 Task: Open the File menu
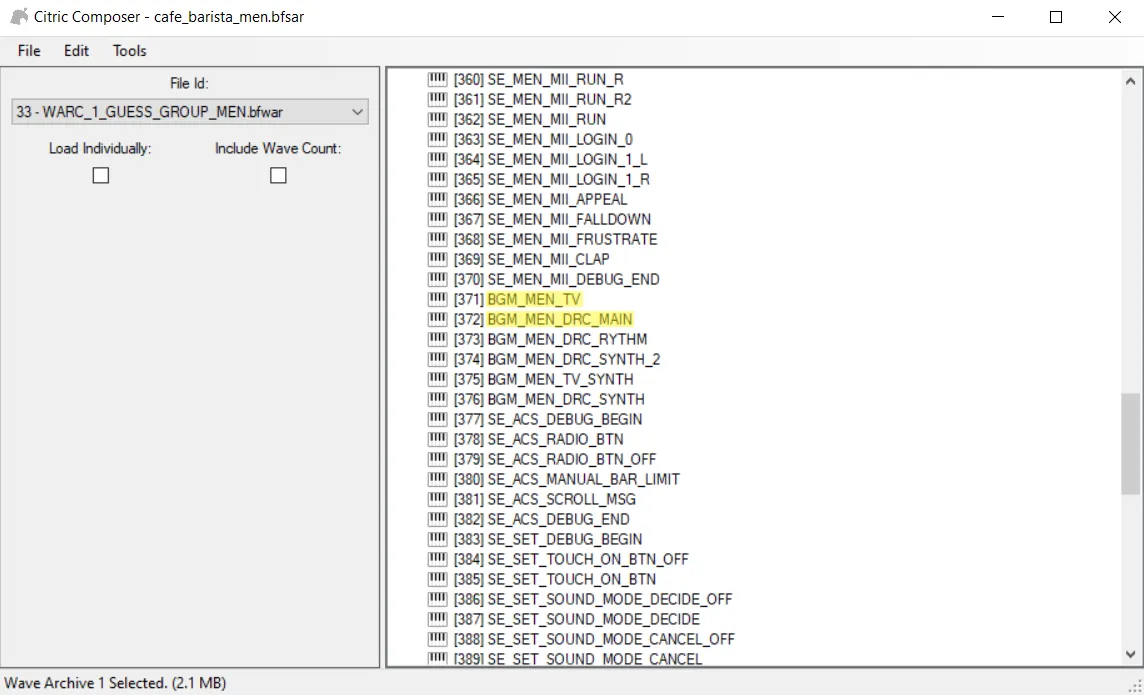coord(29,51)
